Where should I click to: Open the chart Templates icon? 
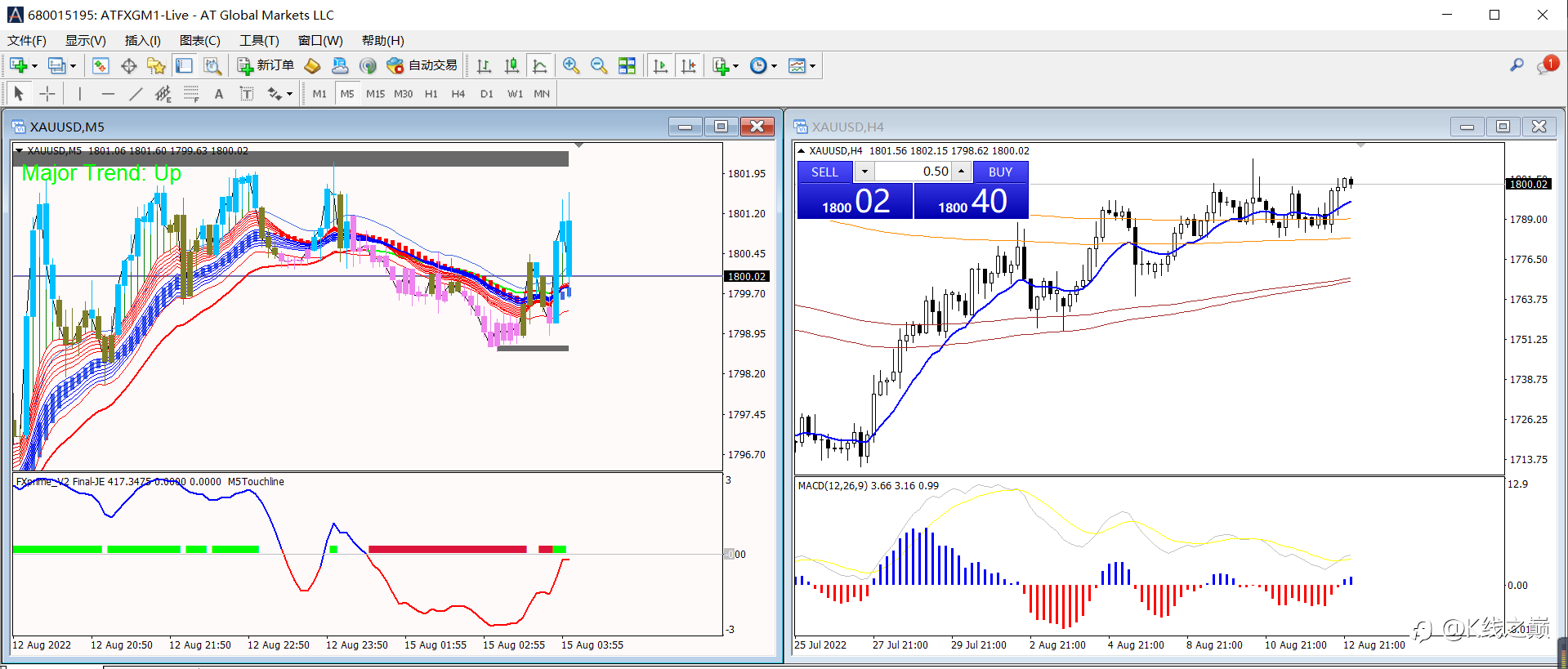click(797, 66)
